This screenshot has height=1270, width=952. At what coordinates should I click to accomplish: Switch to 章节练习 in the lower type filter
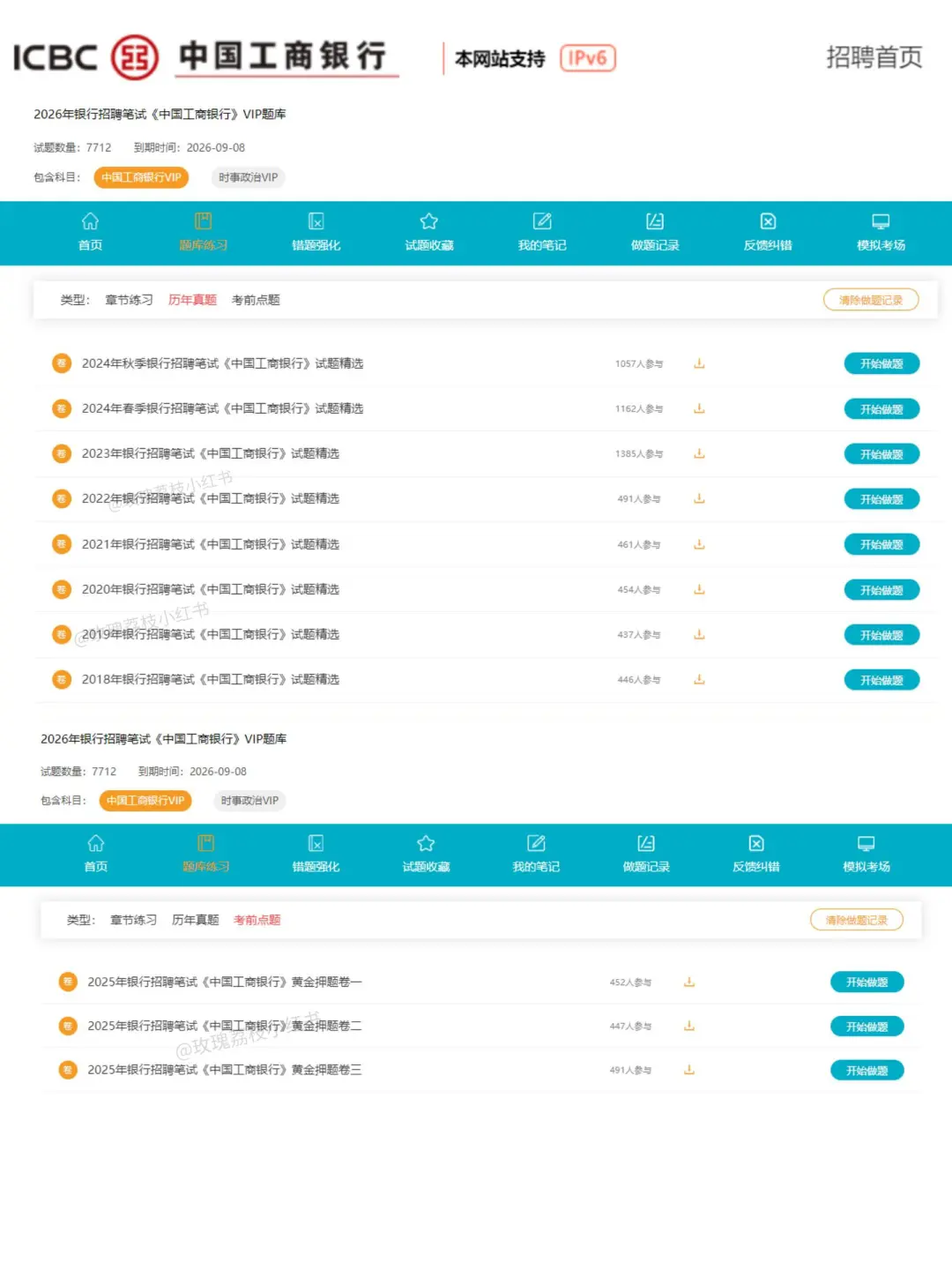point(133,920)
